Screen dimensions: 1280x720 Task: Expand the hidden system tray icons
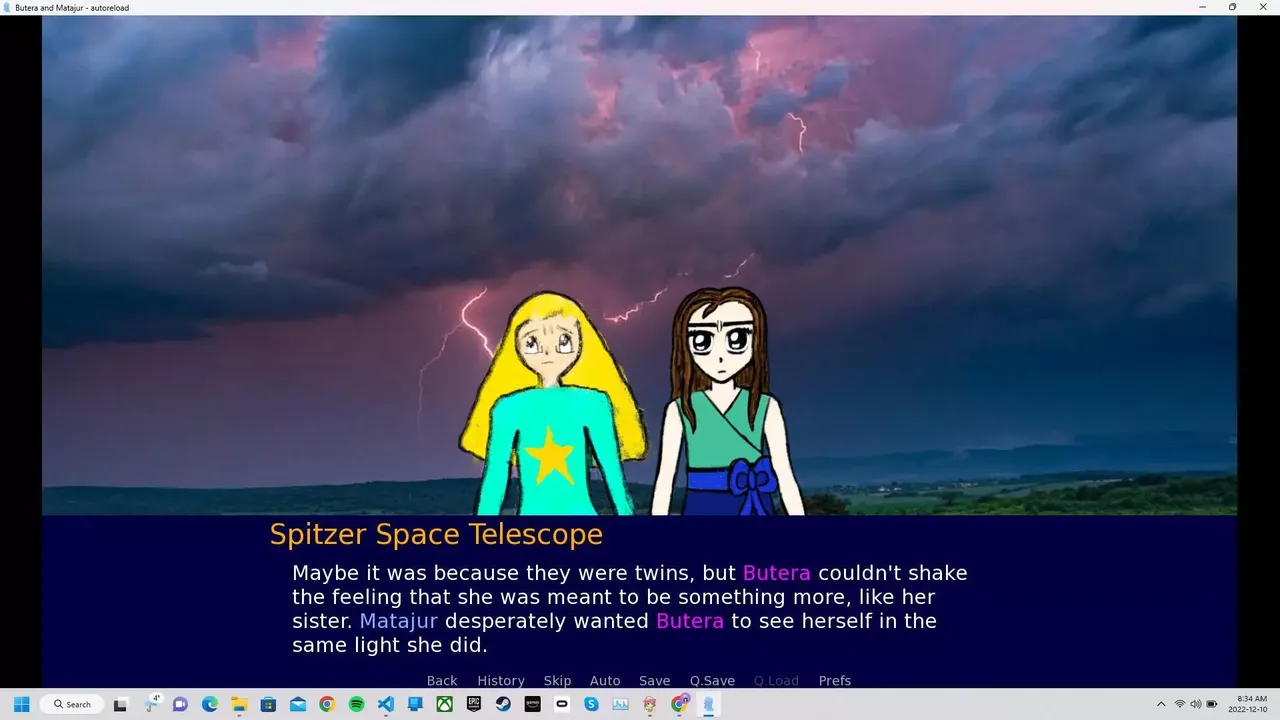(1161, 704)
